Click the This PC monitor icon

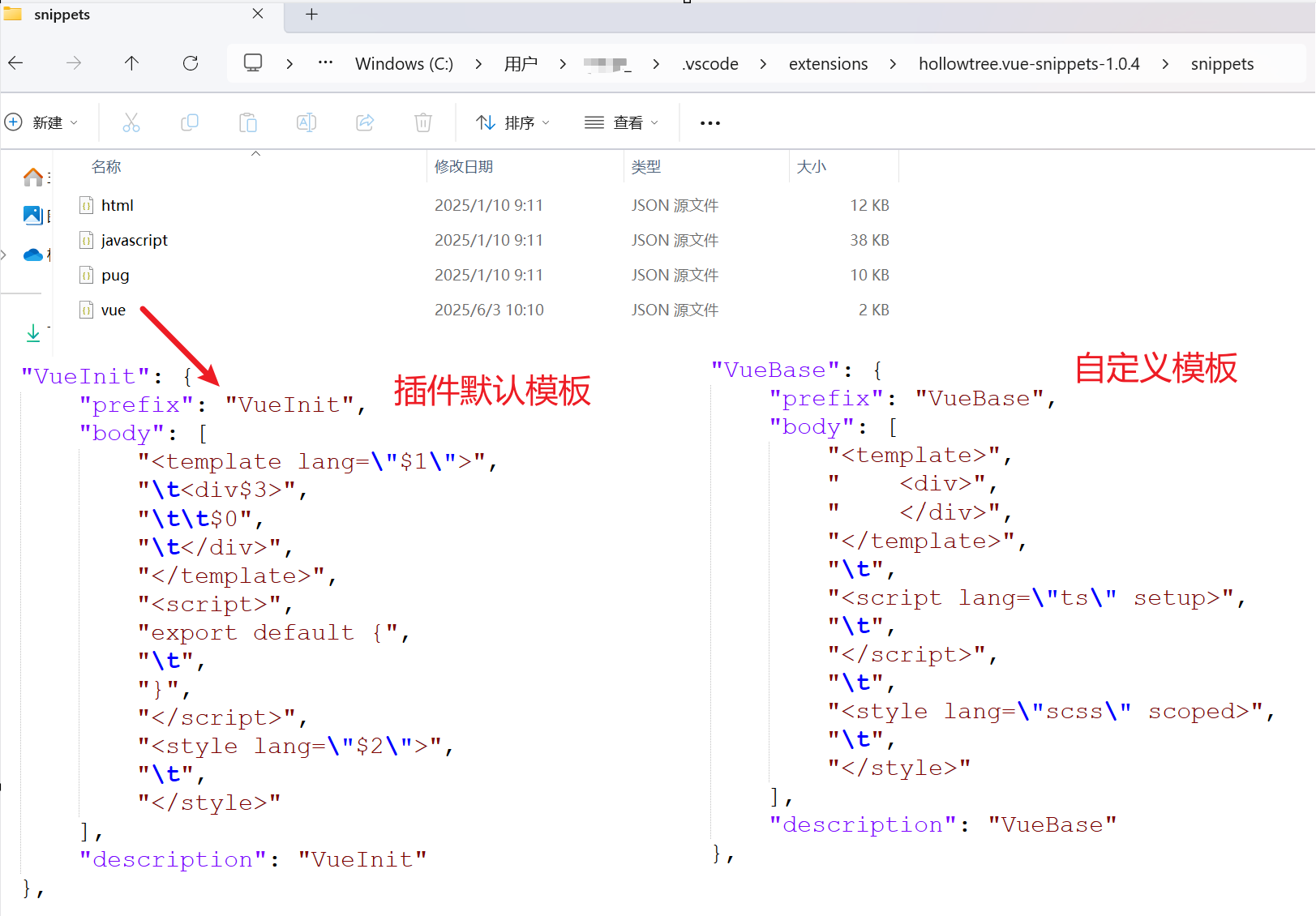(253, 62)
